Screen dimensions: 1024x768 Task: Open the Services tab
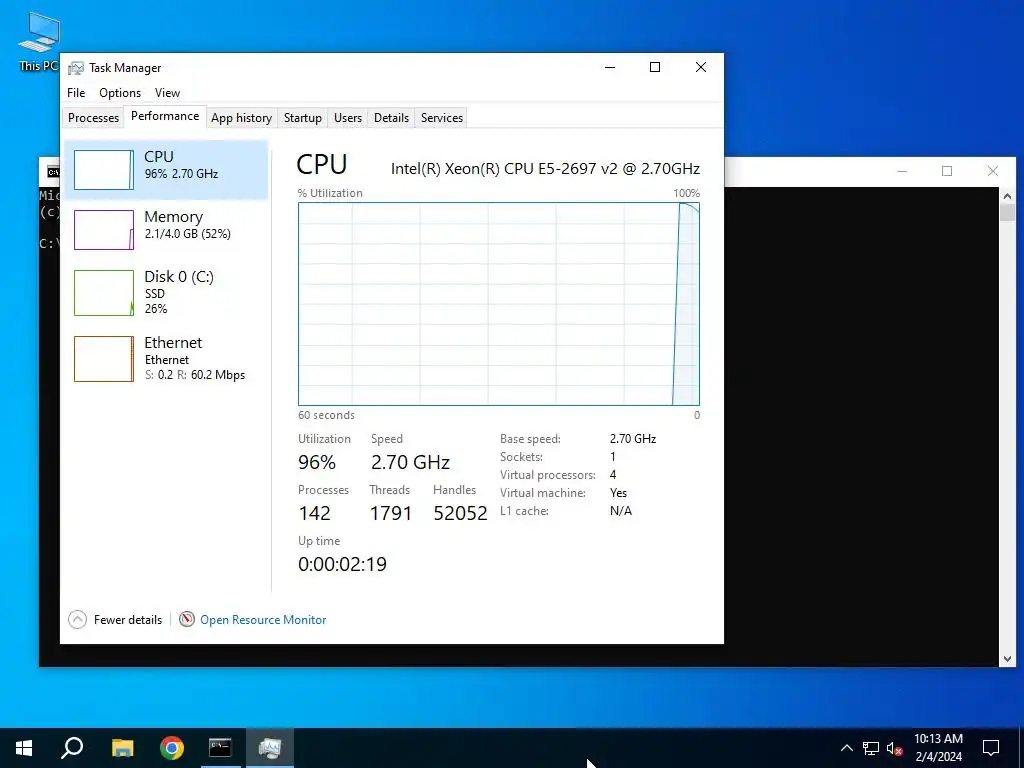(x=441, y=118)
